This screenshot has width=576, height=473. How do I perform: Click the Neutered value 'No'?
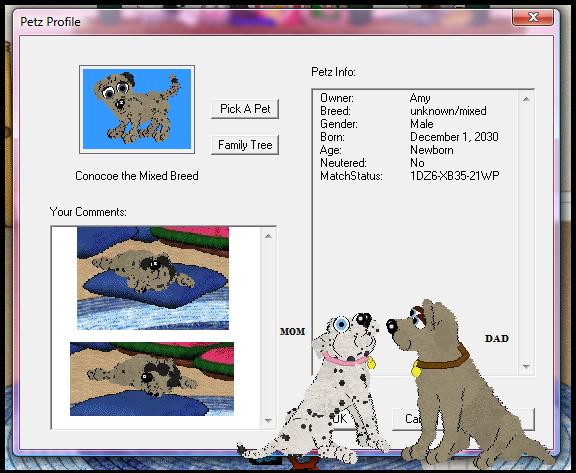click(417, 163)
